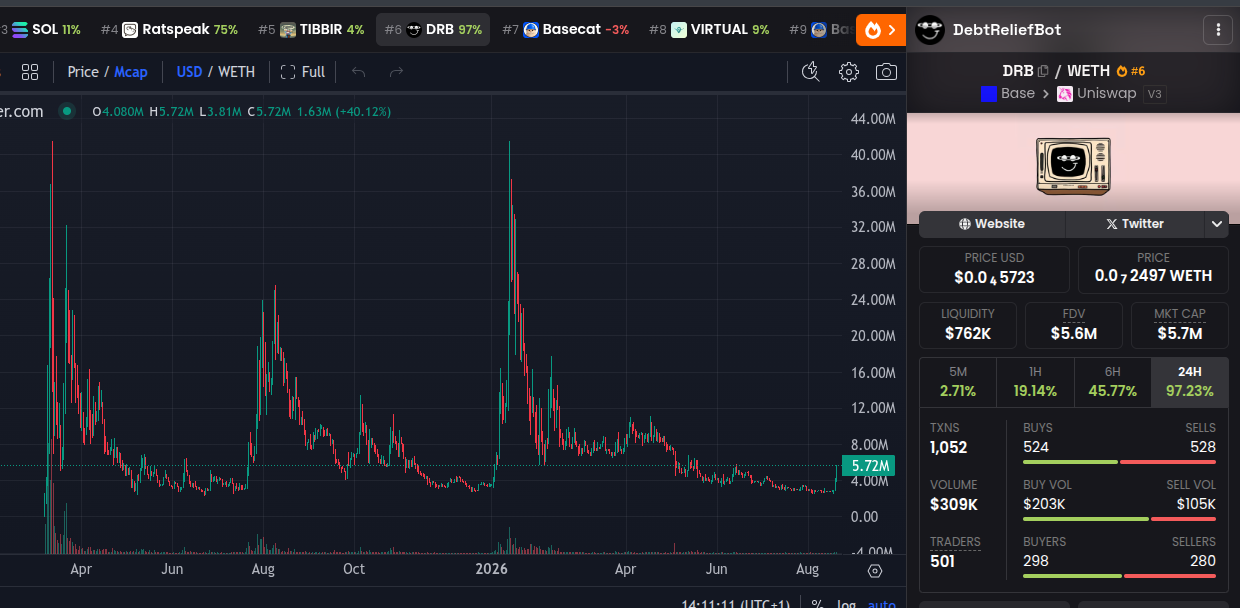
Task: Open the chart settings gear
Action: [x=849, y=72]
